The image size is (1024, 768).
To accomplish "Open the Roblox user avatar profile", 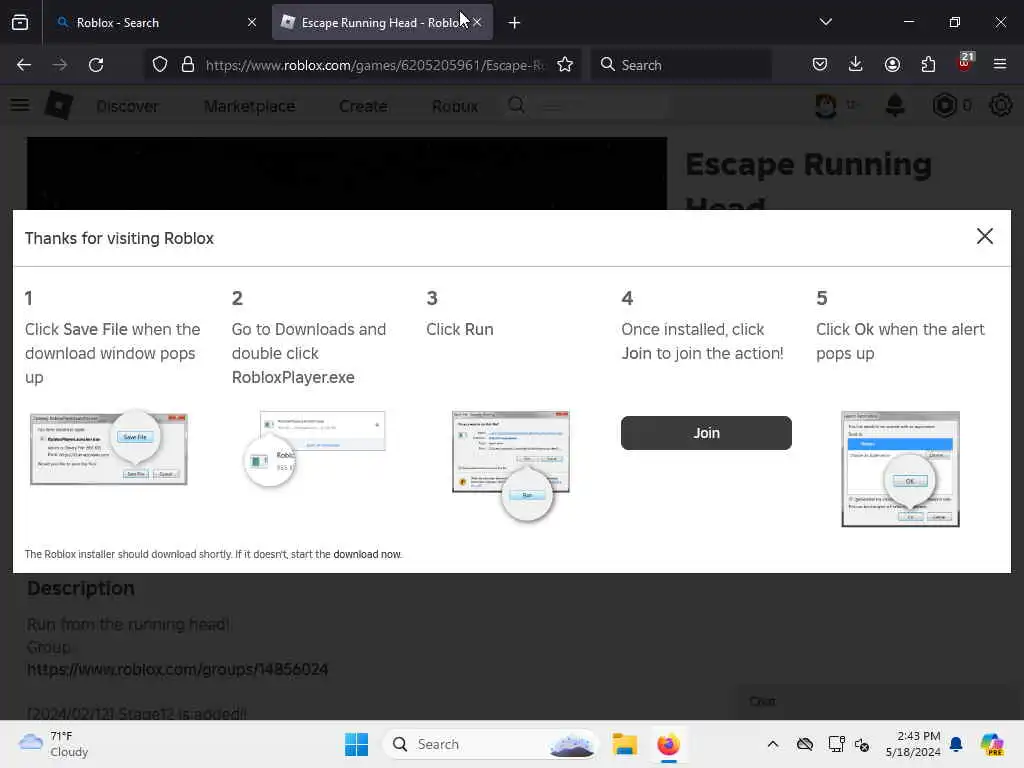I will pyautogui.click(x=826, y=105).
